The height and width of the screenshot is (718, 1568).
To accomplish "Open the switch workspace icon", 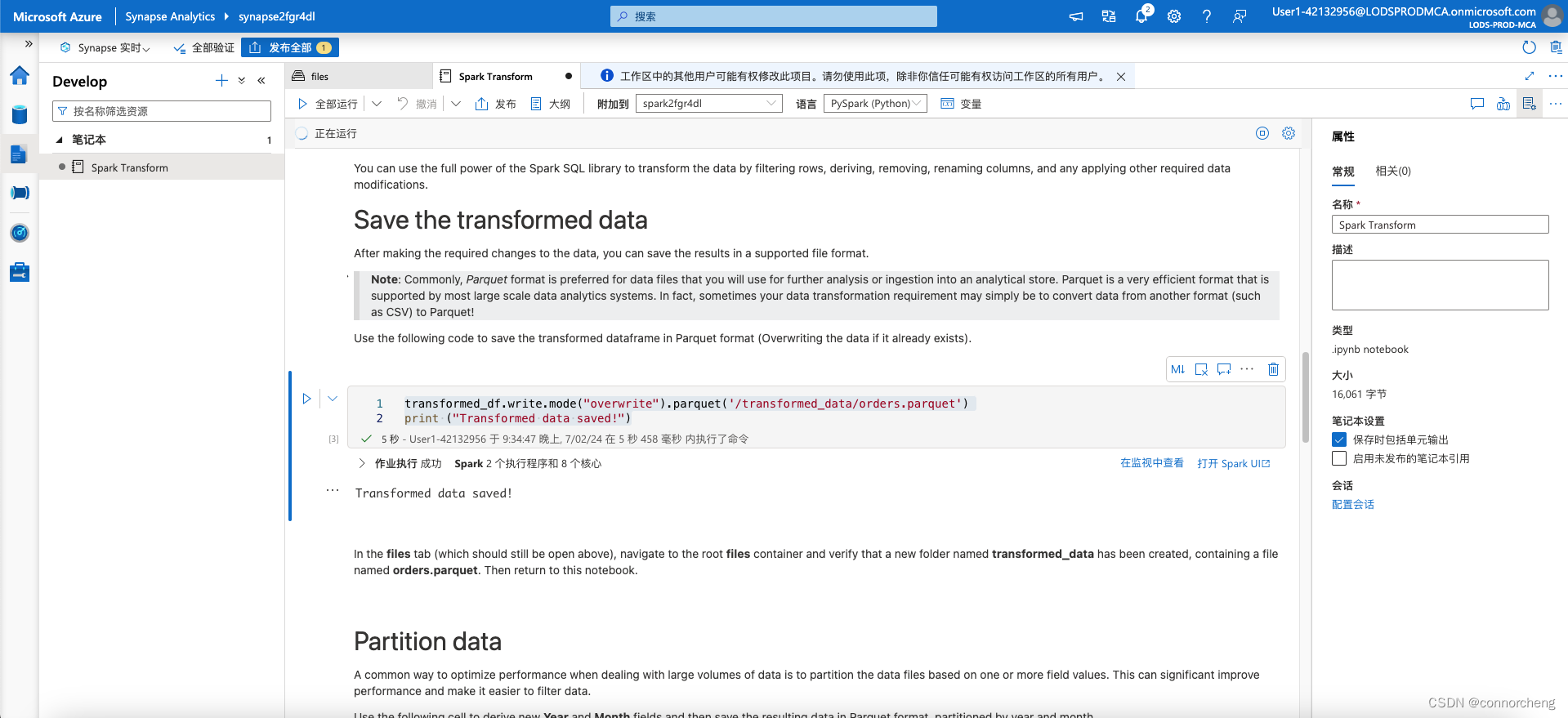I will [x=1109, y=16].
